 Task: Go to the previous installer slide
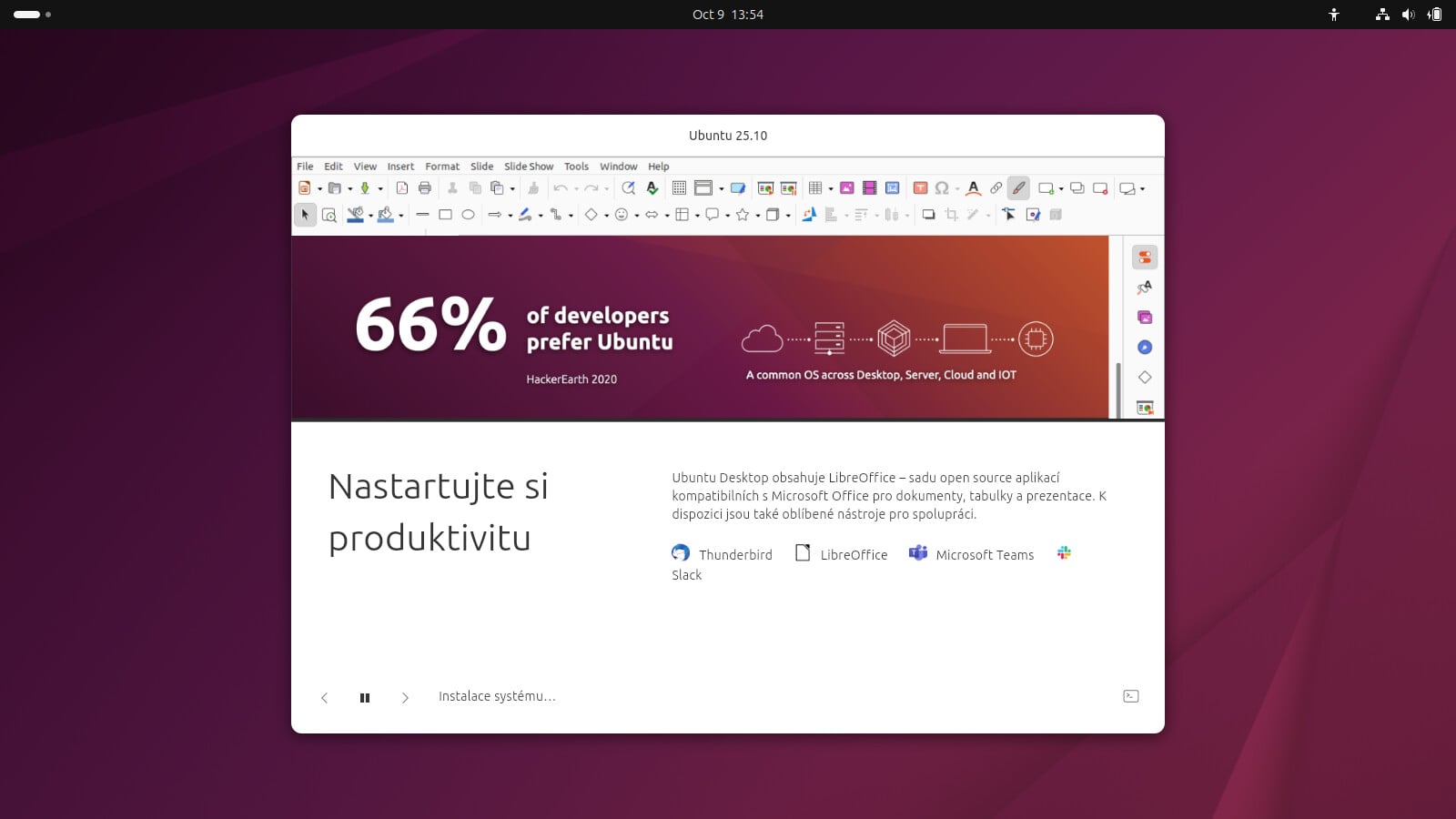point(324,698)
